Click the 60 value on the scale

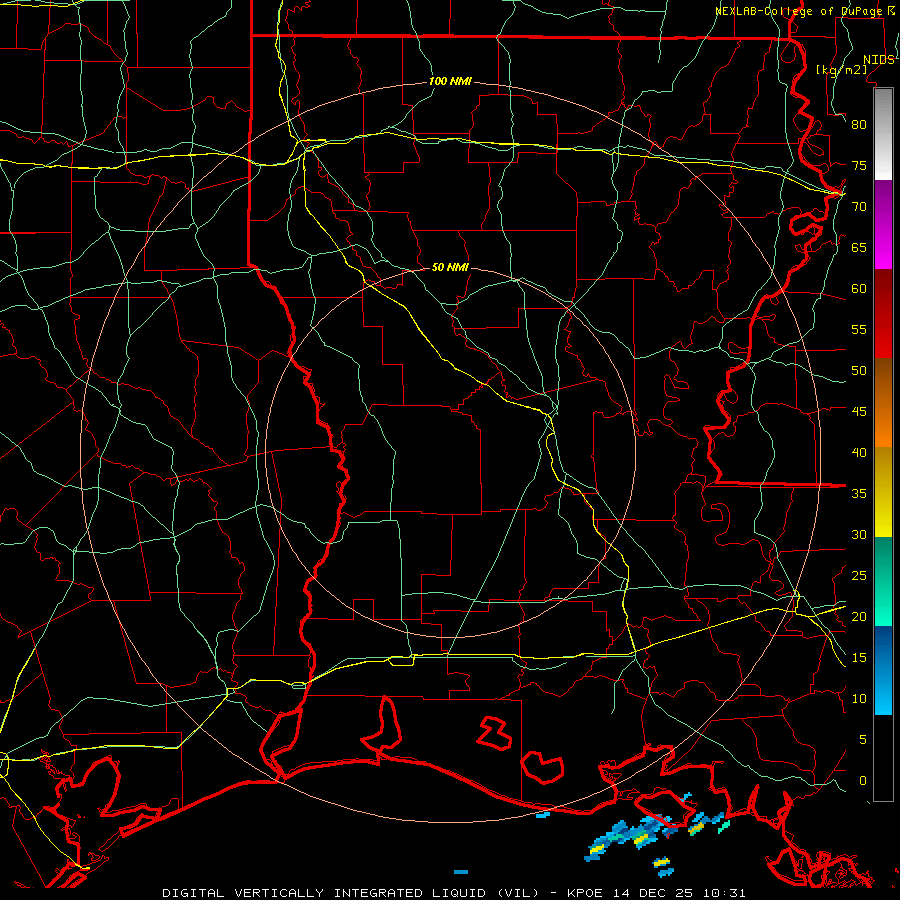tap(859, 289)
